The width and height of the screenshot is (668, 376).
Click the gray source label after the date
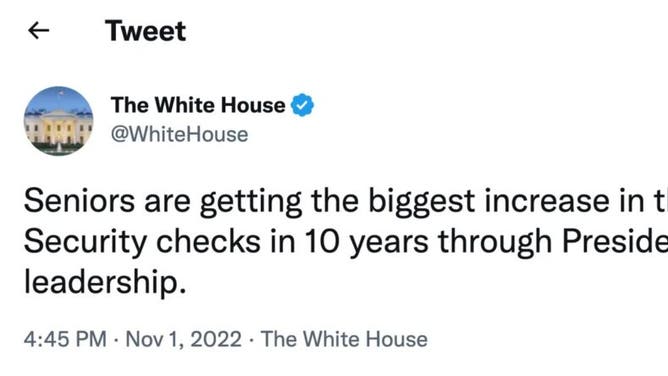point(344,339)
